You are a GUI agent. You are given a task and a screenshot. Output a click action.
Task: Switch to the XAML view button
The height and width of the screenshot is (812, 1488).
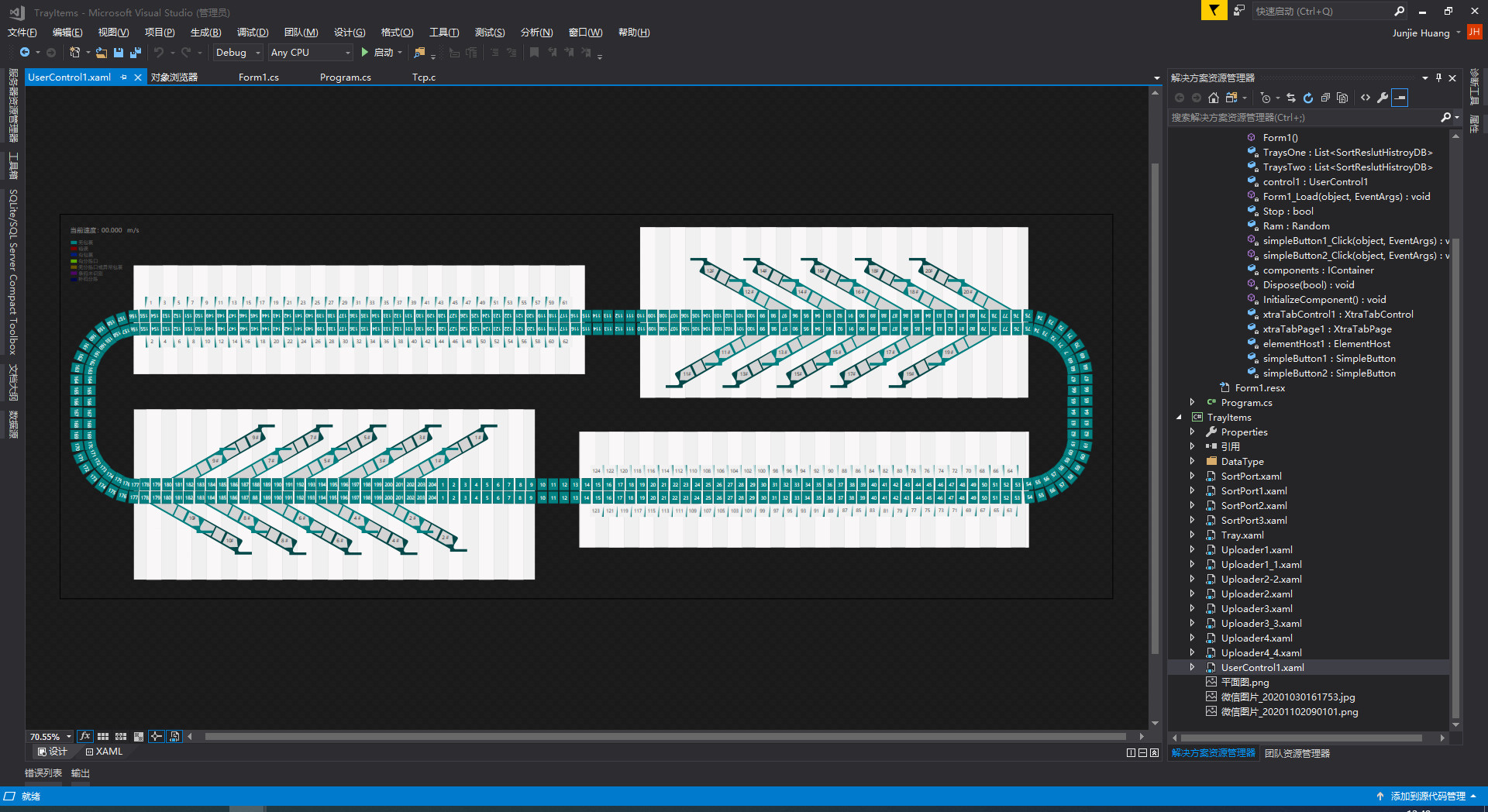[105, 752]
